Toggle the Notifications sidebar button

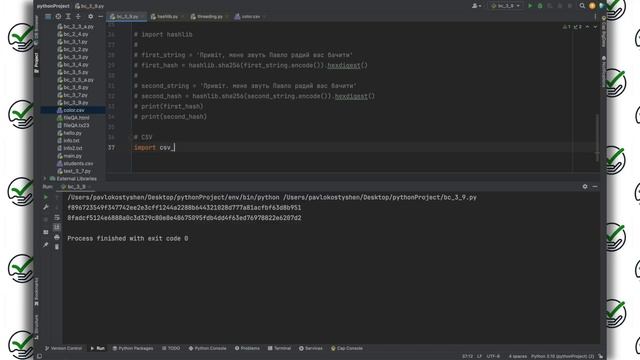603,71
